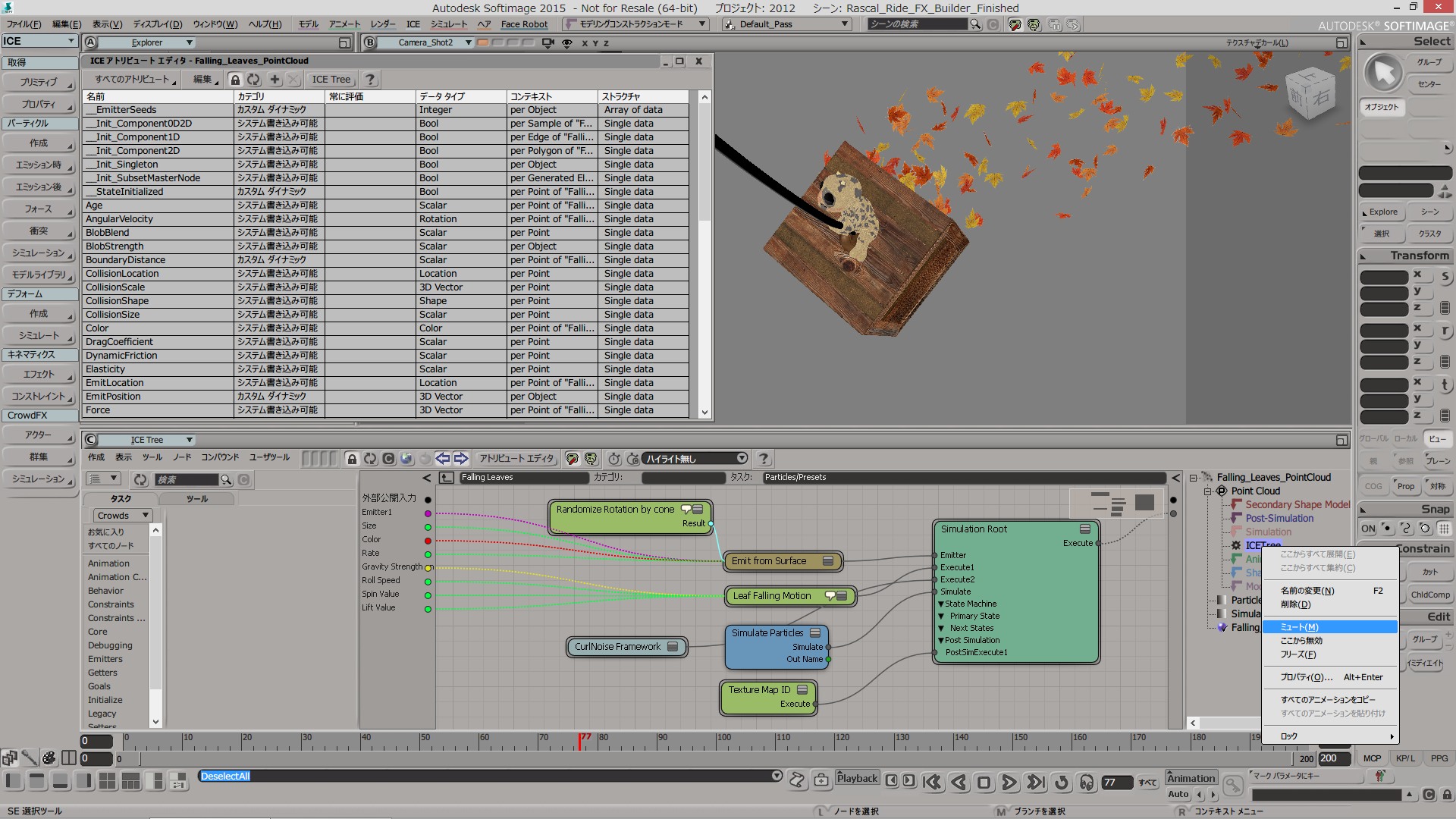Image resolution: width=1456 pixels, height=819 pixels.
Task: Toggle loop playback icon
Action: click(1062, 782)
